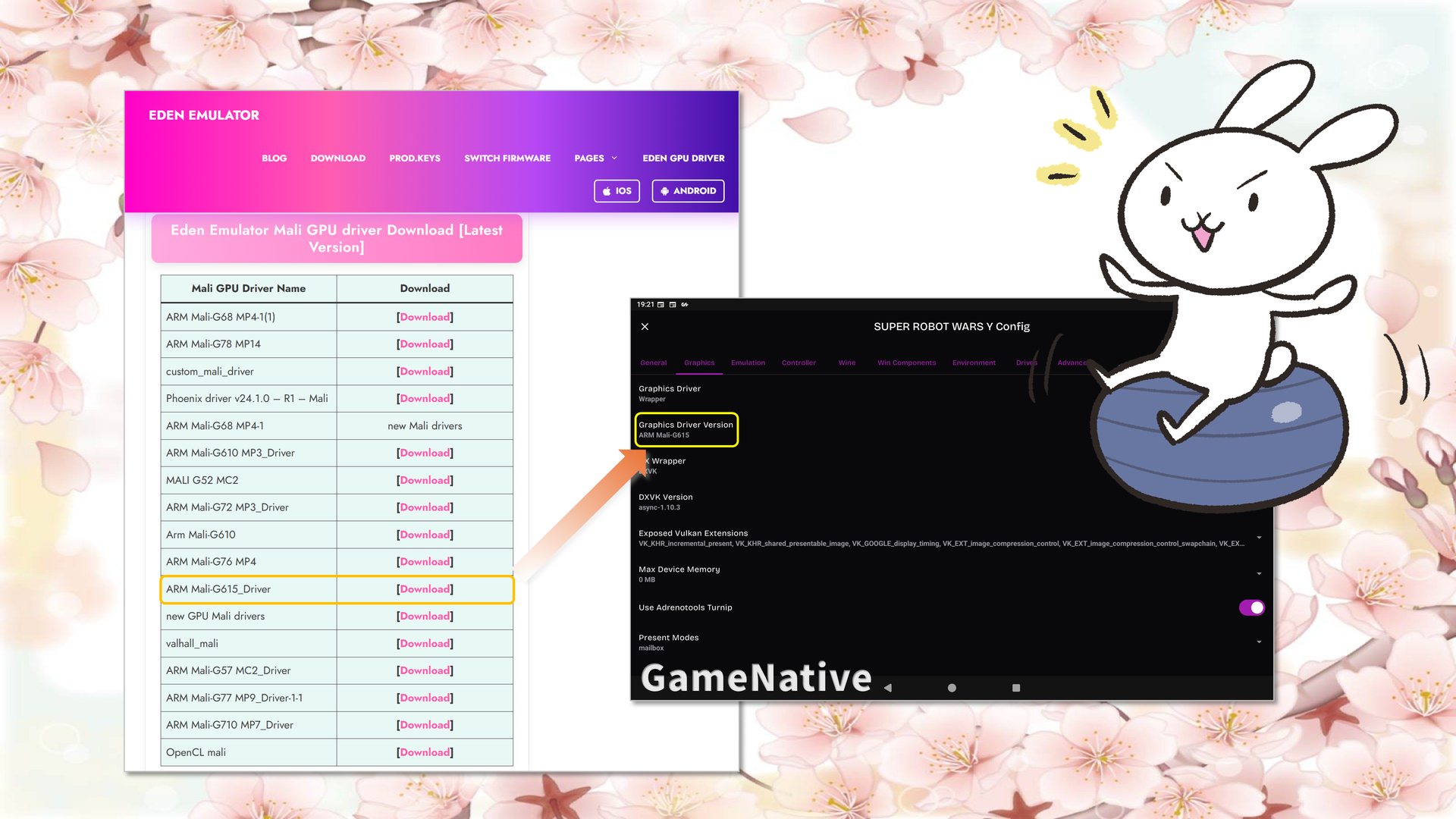1456x819 pixels.
Task: Expand the Present Modes dropdown arrow
Action: [x=1259, y=642]
